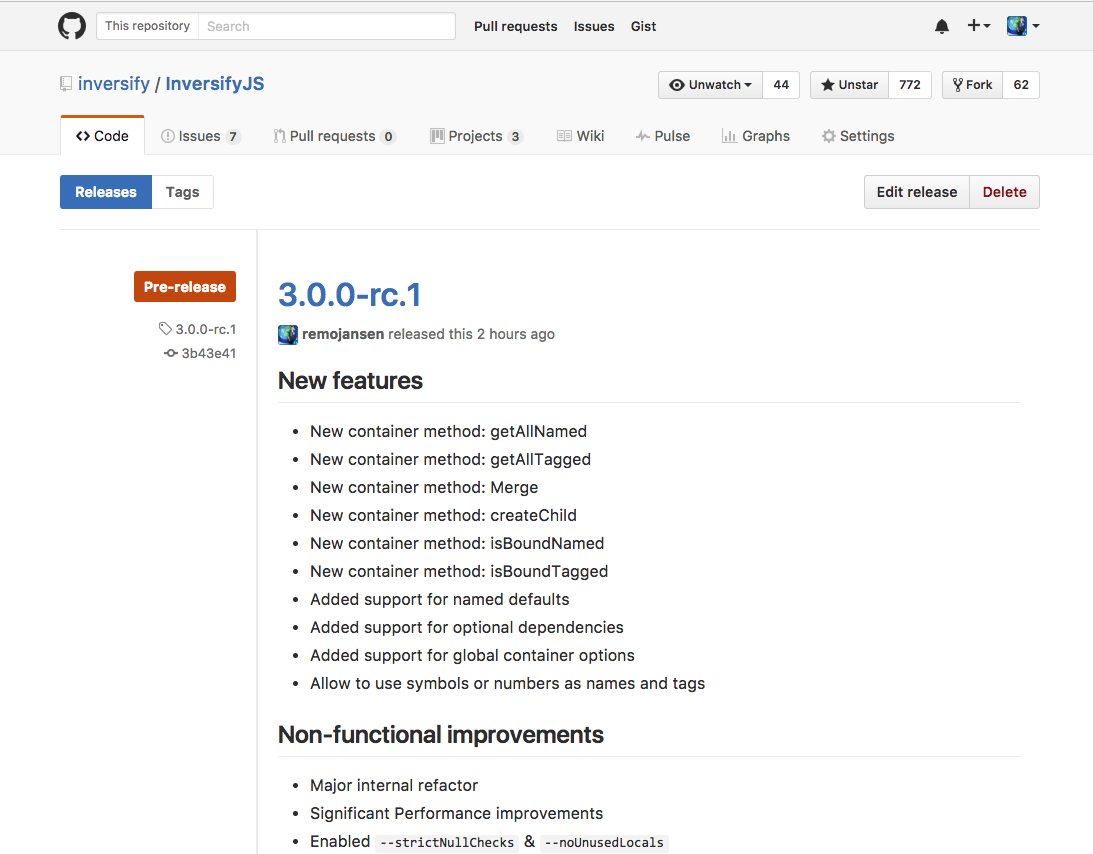Click 'New container method: getAllTagged'
Viewport: 1093px width, 854px height.
[450, 459]
